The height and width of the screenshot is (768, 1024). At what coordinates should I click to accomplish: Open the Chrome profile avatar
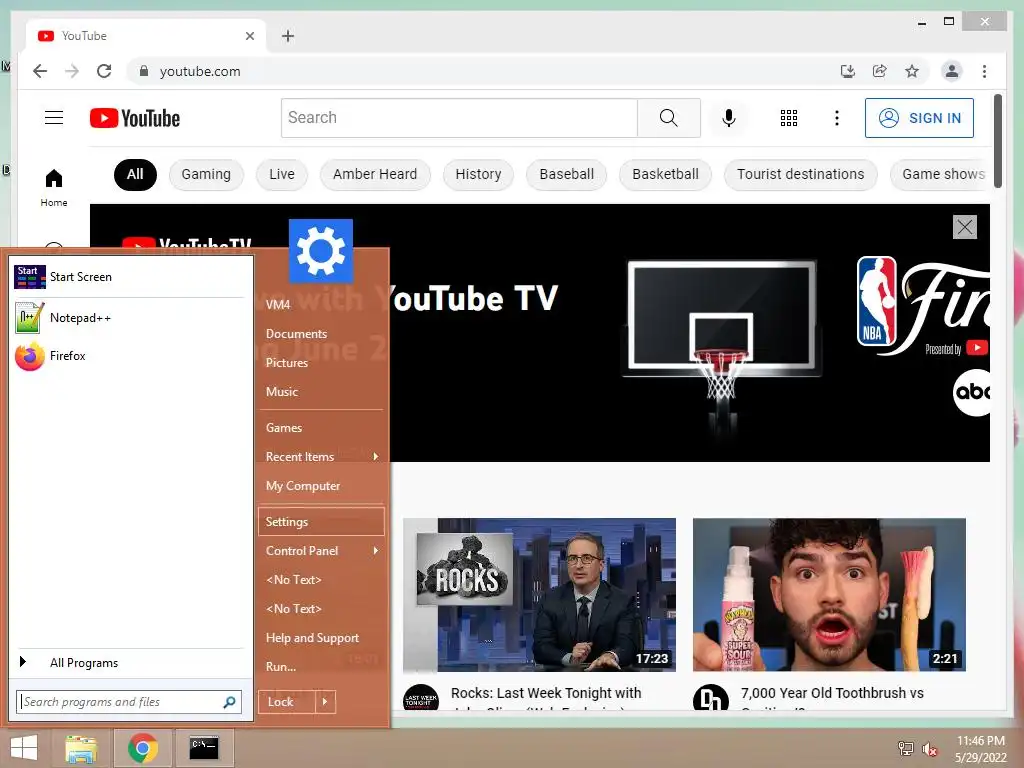[x=952, y=71]
